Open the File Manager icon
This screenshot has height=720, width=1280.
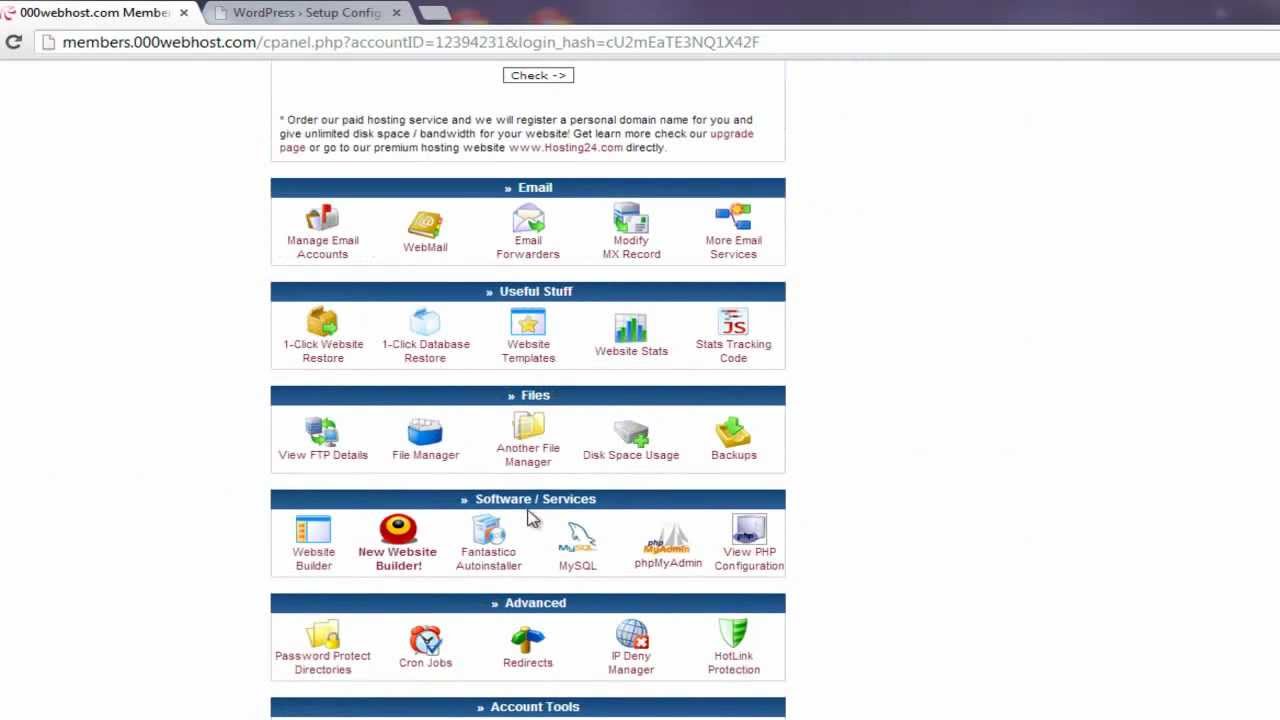click(425, 432)
